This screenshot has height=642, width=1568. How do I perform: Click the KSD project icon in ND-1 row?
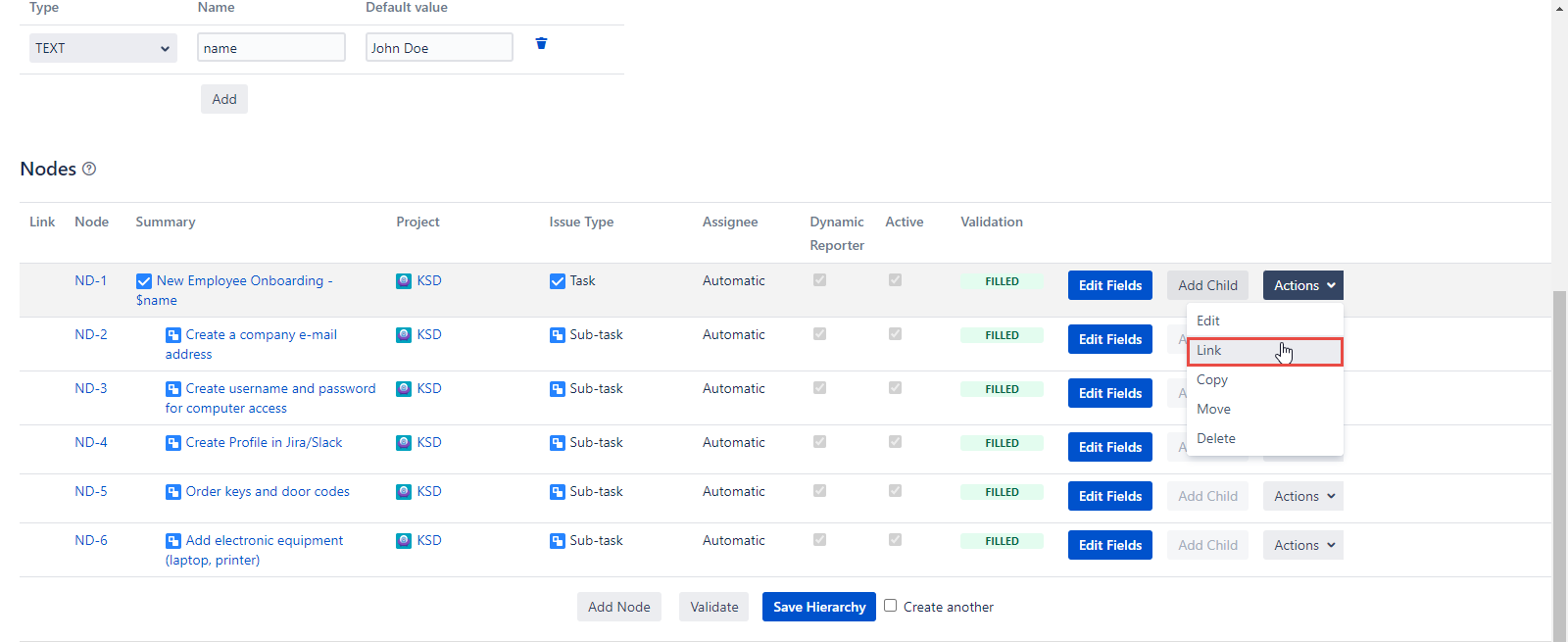pyautogui.click(x=404, y=281)
